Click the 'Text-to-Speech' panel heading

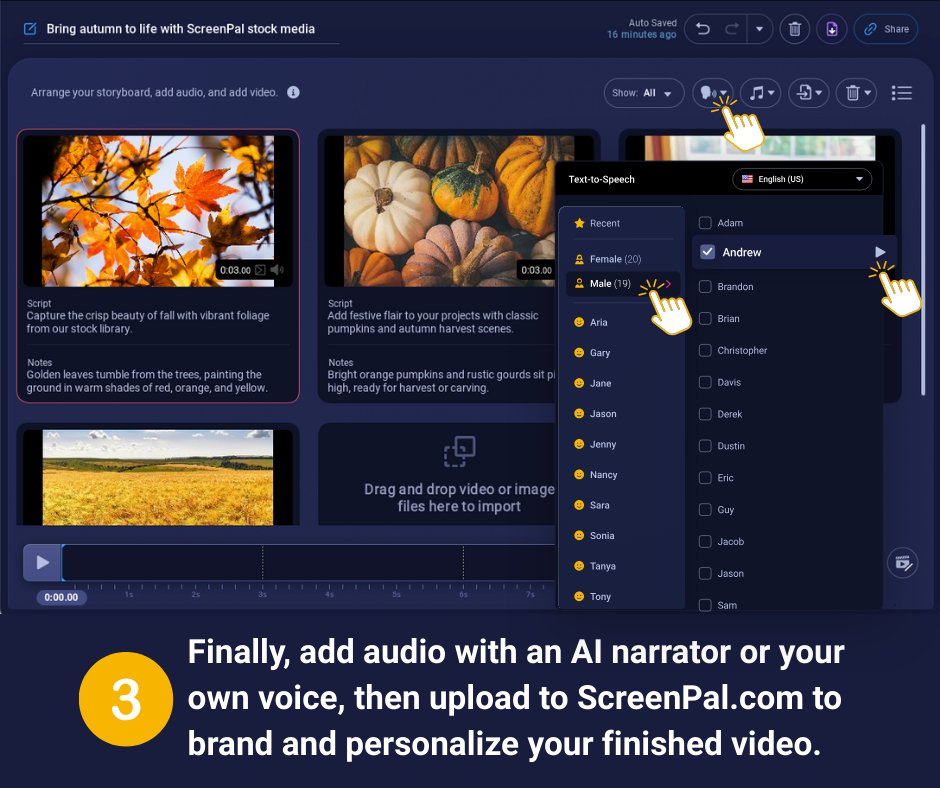coord(601,179)
